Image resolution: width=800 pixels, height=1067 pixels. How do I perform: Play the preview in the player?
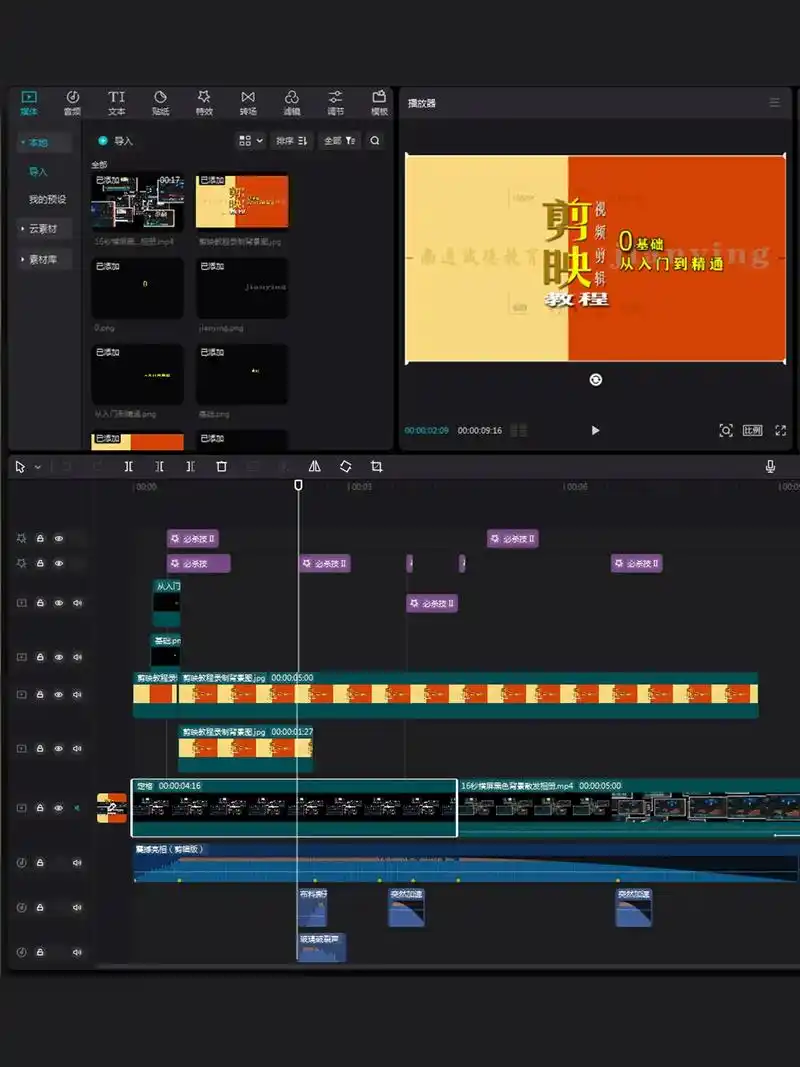point(595,430)
